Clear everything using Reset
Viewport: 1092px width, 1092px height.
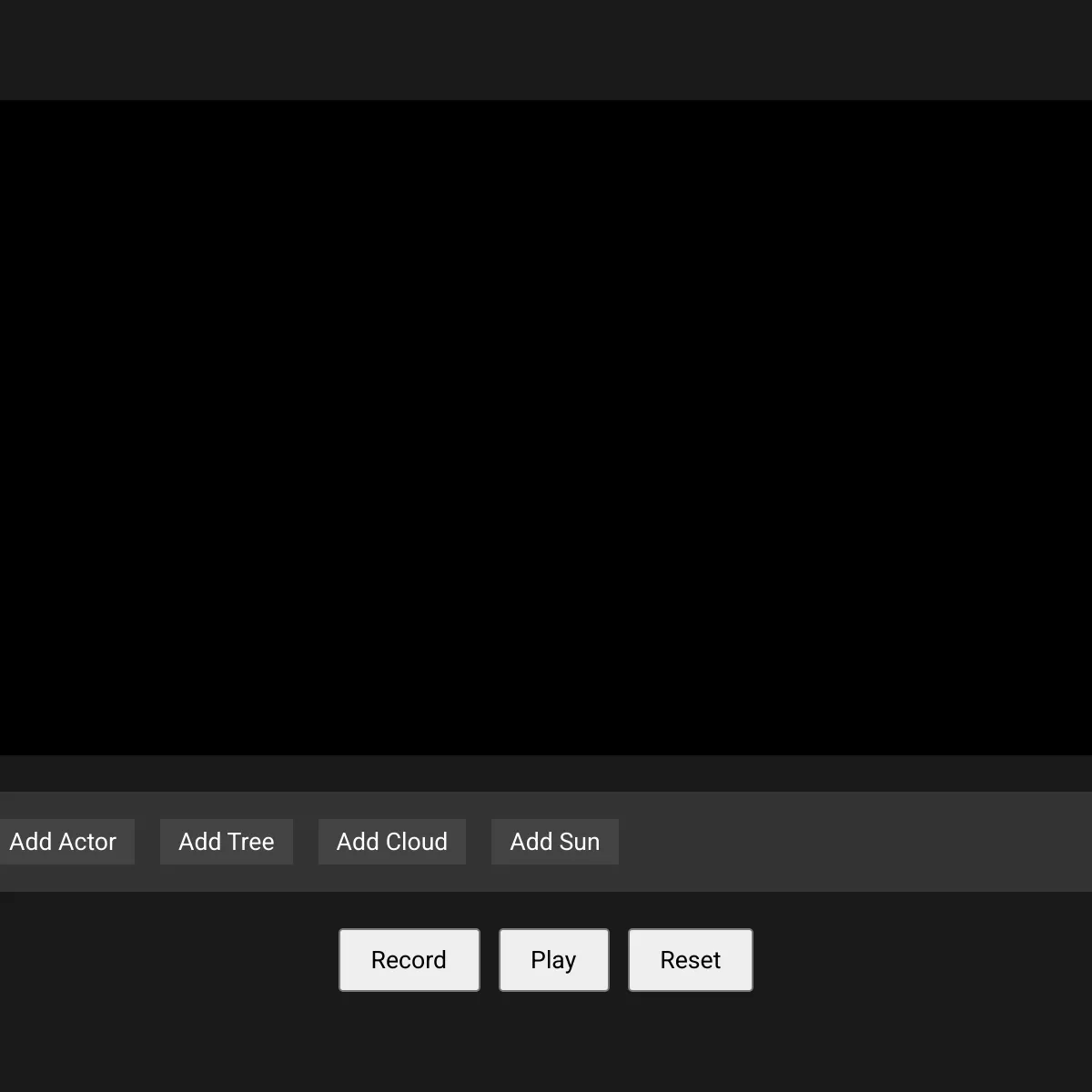690,959
